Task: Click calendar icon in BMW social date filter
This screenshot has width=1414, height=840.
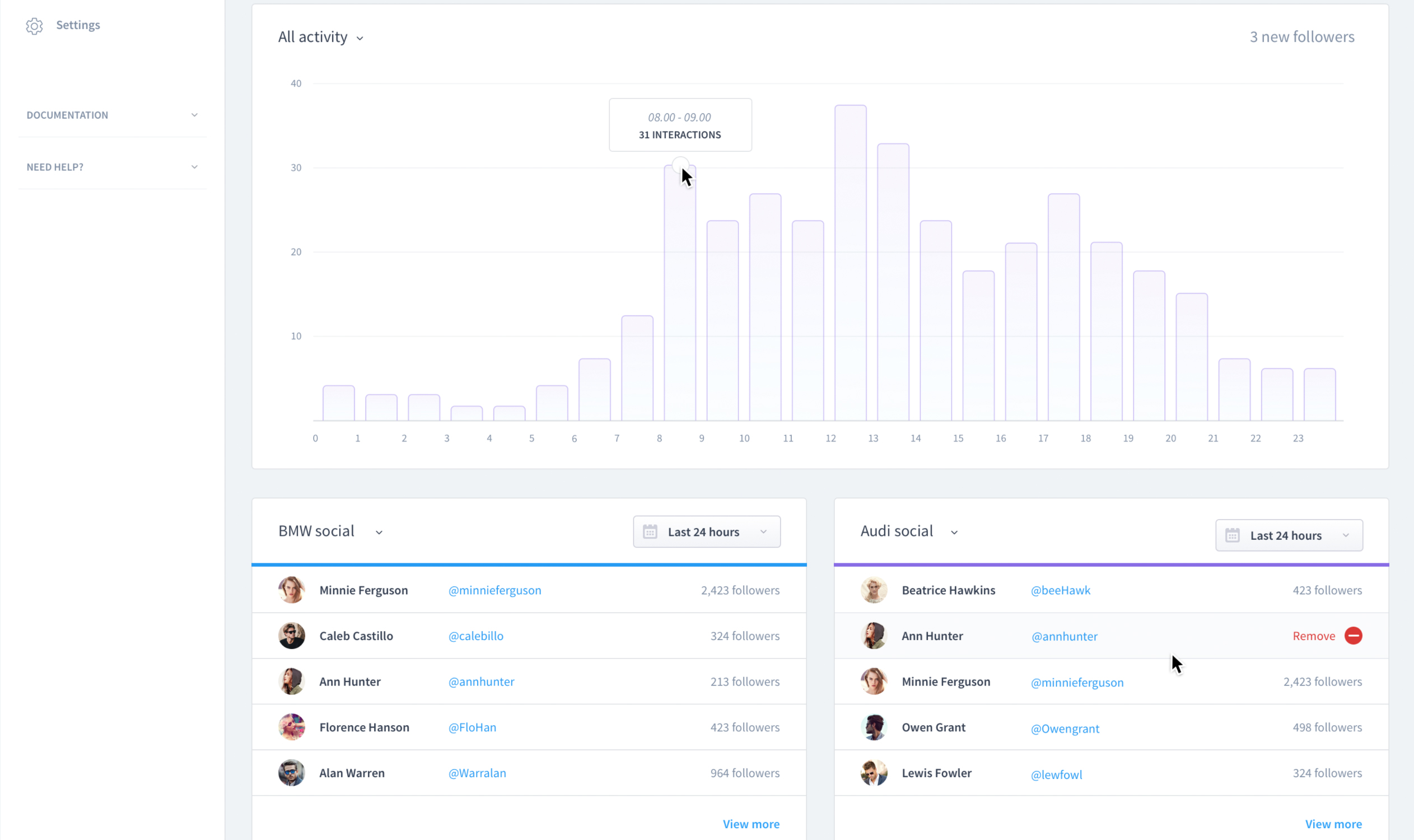Action: 650,531
